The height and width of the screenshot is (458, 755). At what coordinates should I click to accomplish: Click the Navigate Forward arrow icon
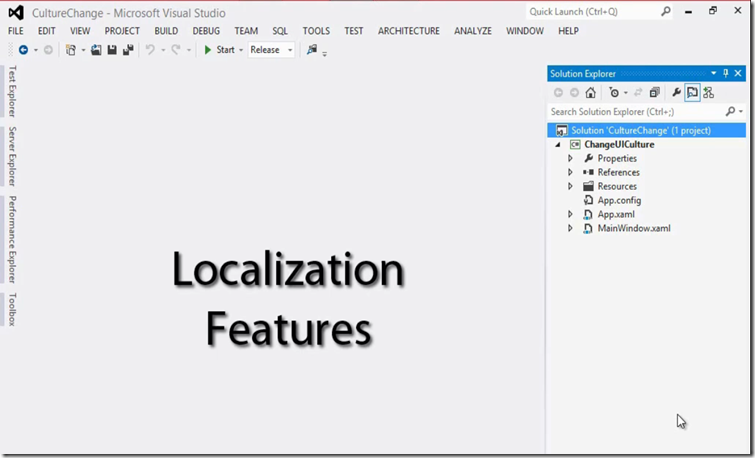[48, 50]
